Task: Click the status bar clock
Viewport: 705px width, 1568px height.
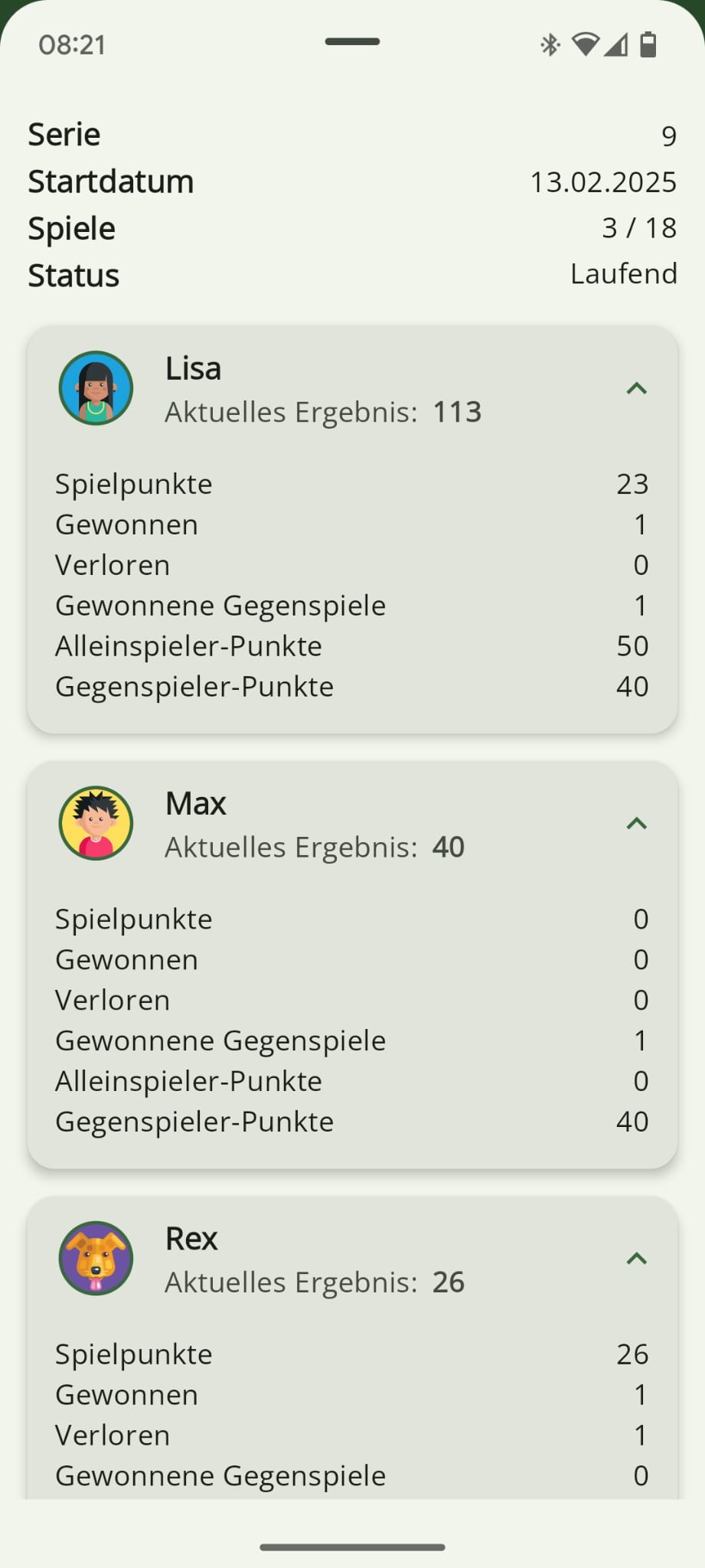Action: click(x=72, y=45)
